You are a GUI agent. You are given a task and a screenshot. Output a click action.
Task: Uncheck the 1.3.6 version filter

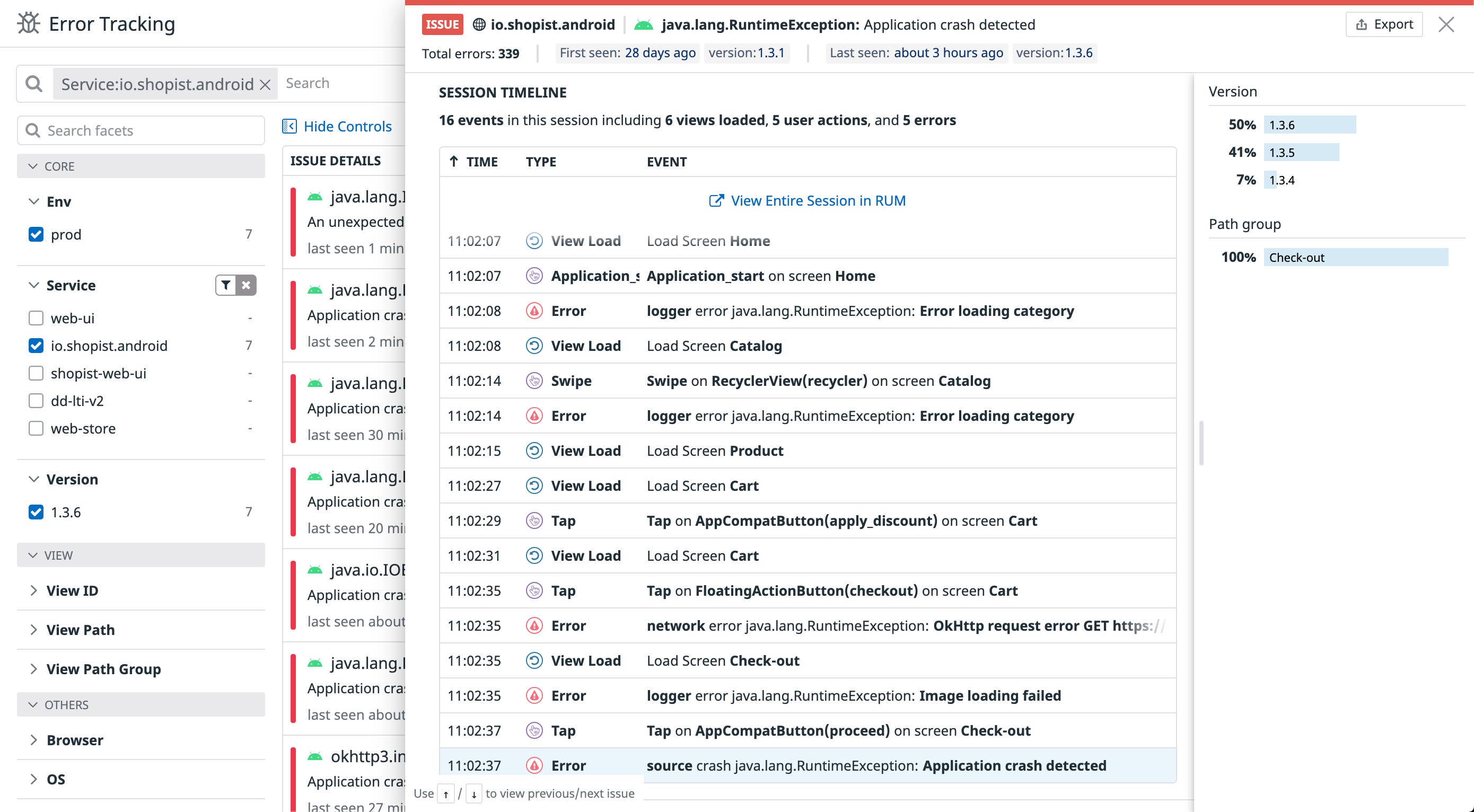(x=36, y=513)
